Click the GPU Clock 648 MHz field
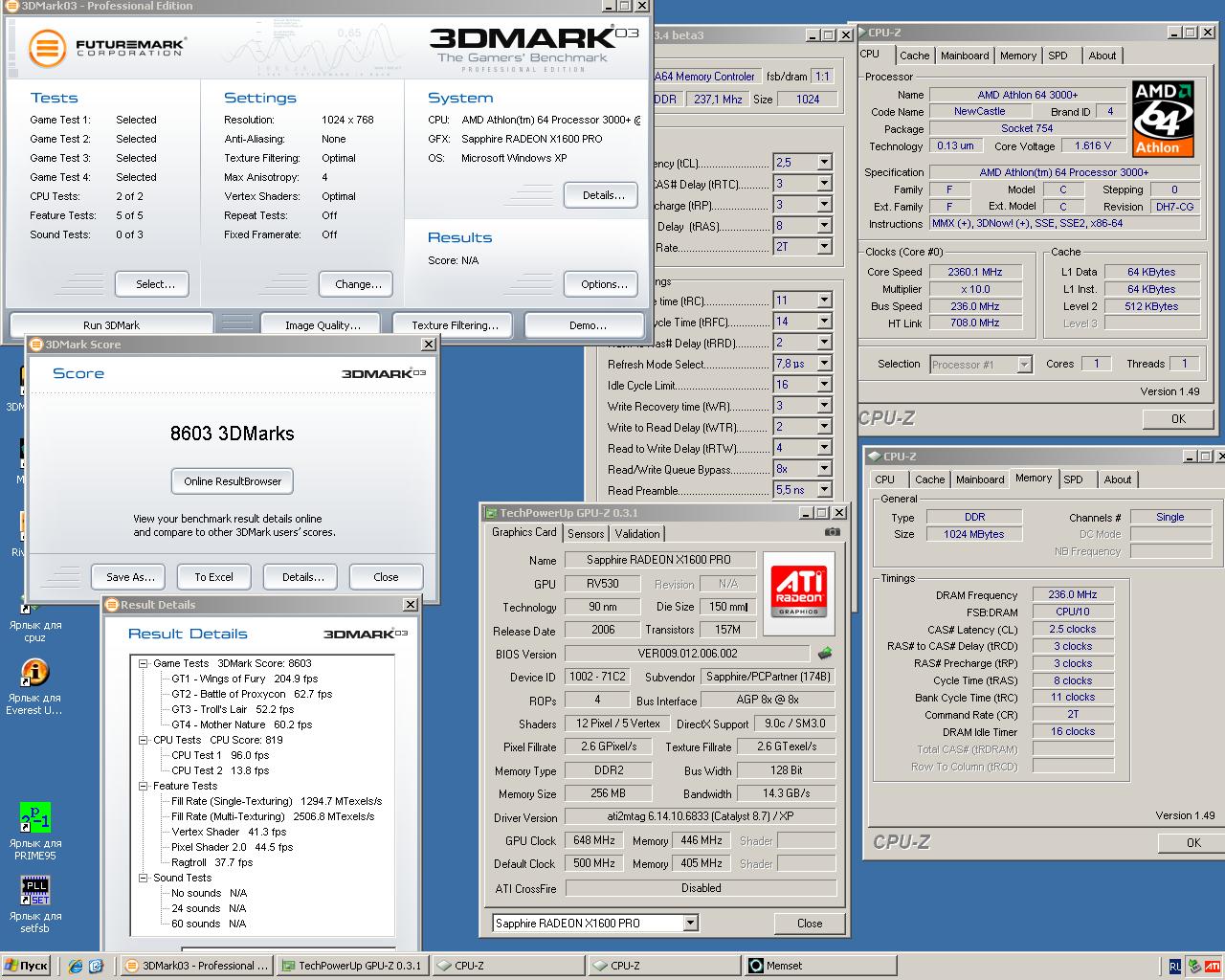Screen dimensions: 1225x980 (x=594, y=840)
